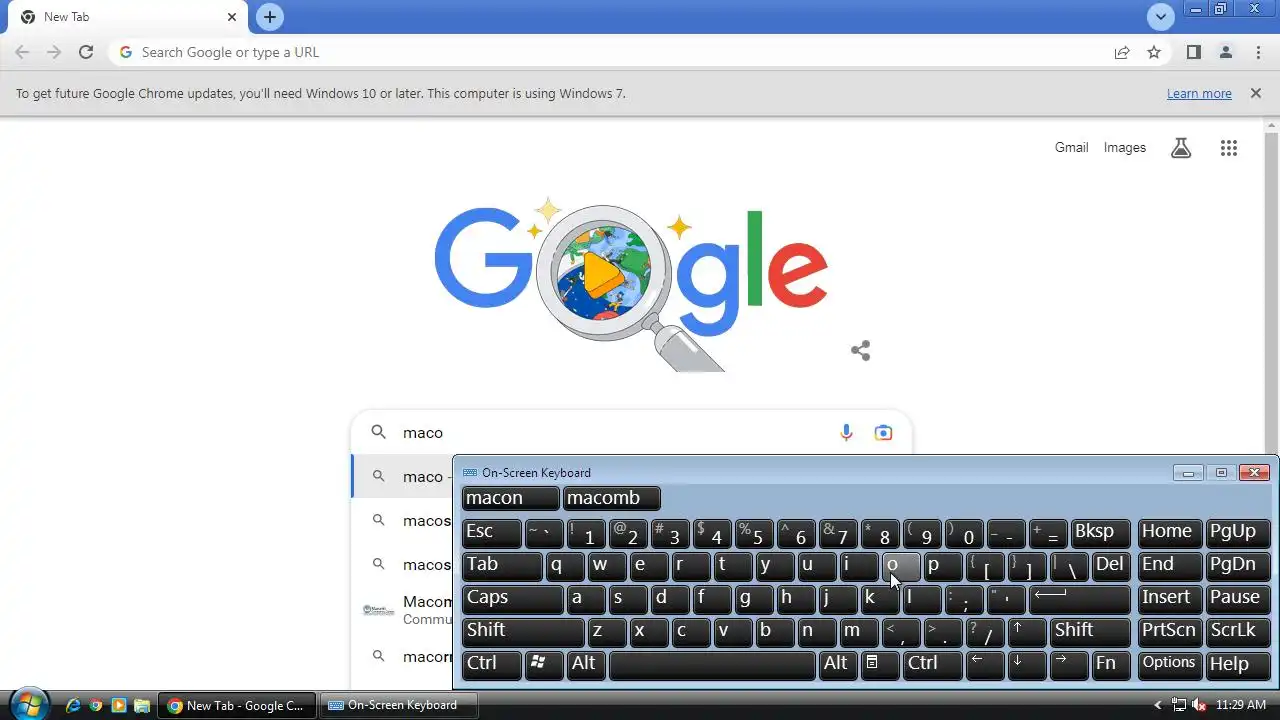1280x720 pixels.
Task: Close the New Tab tab
Action: (232, 17)
